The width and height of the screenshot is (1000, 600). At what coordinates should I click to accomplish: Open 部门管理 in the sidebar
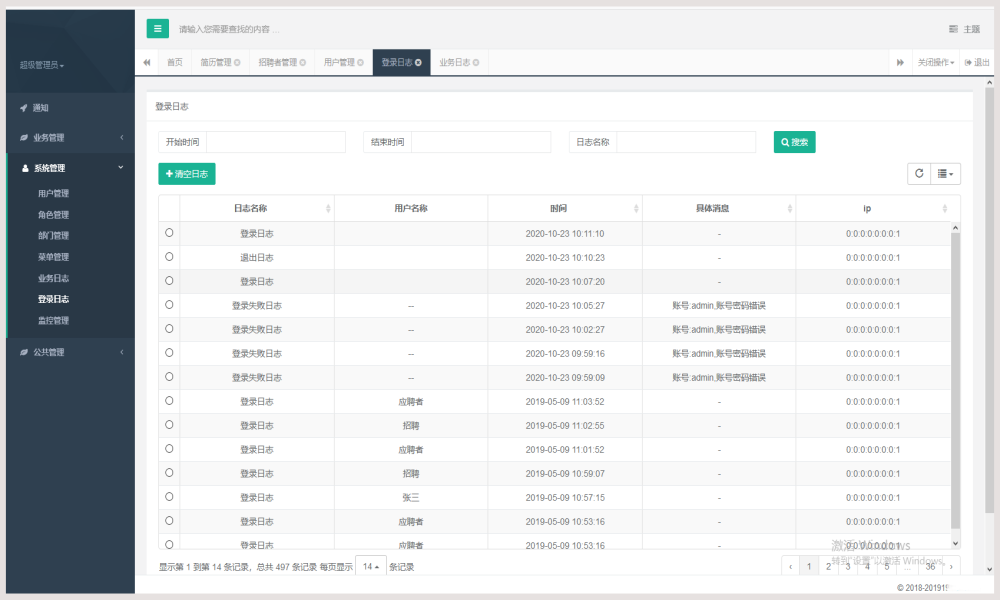[x=54, y=236]
